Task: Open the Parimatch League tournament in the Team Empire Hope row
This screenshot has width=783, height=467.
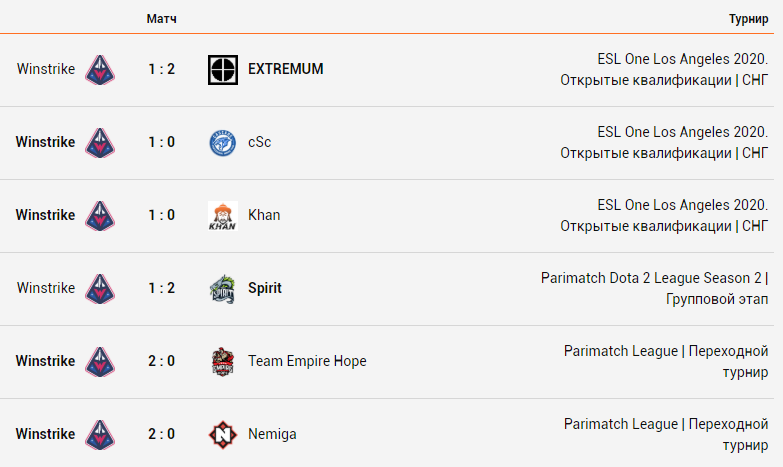Action: point(666,361)
